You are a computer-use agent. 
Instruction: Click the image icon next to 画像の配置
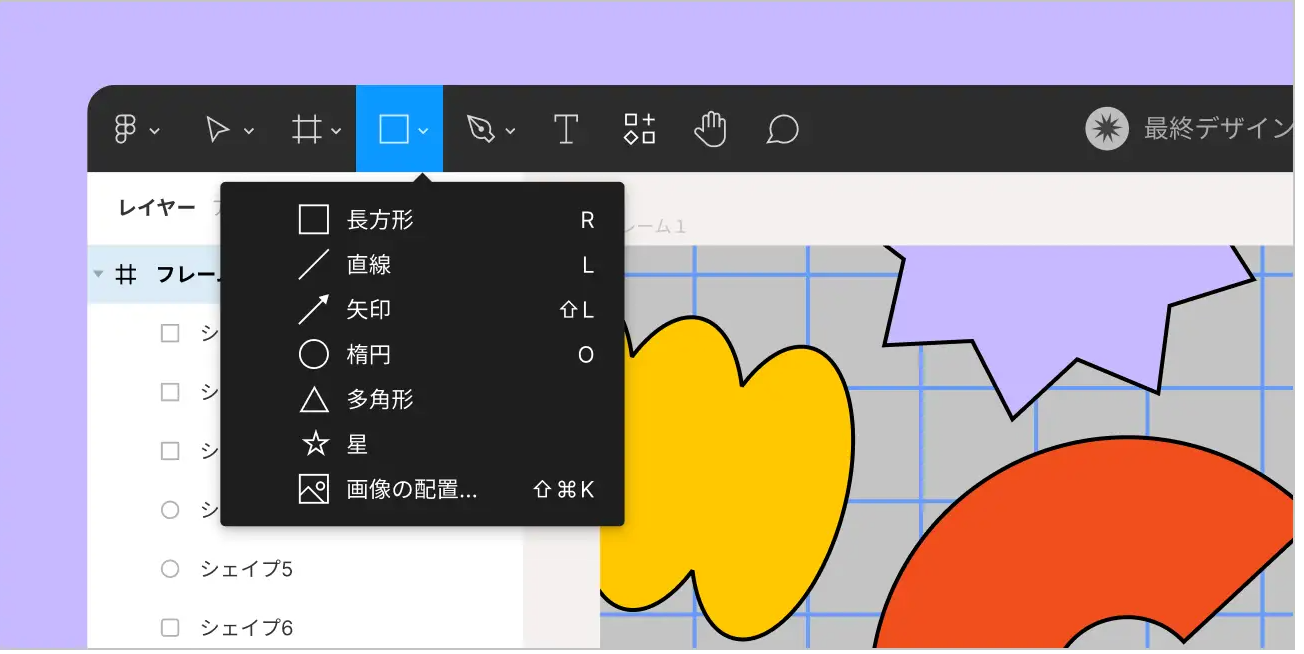[x=314, y=489]
